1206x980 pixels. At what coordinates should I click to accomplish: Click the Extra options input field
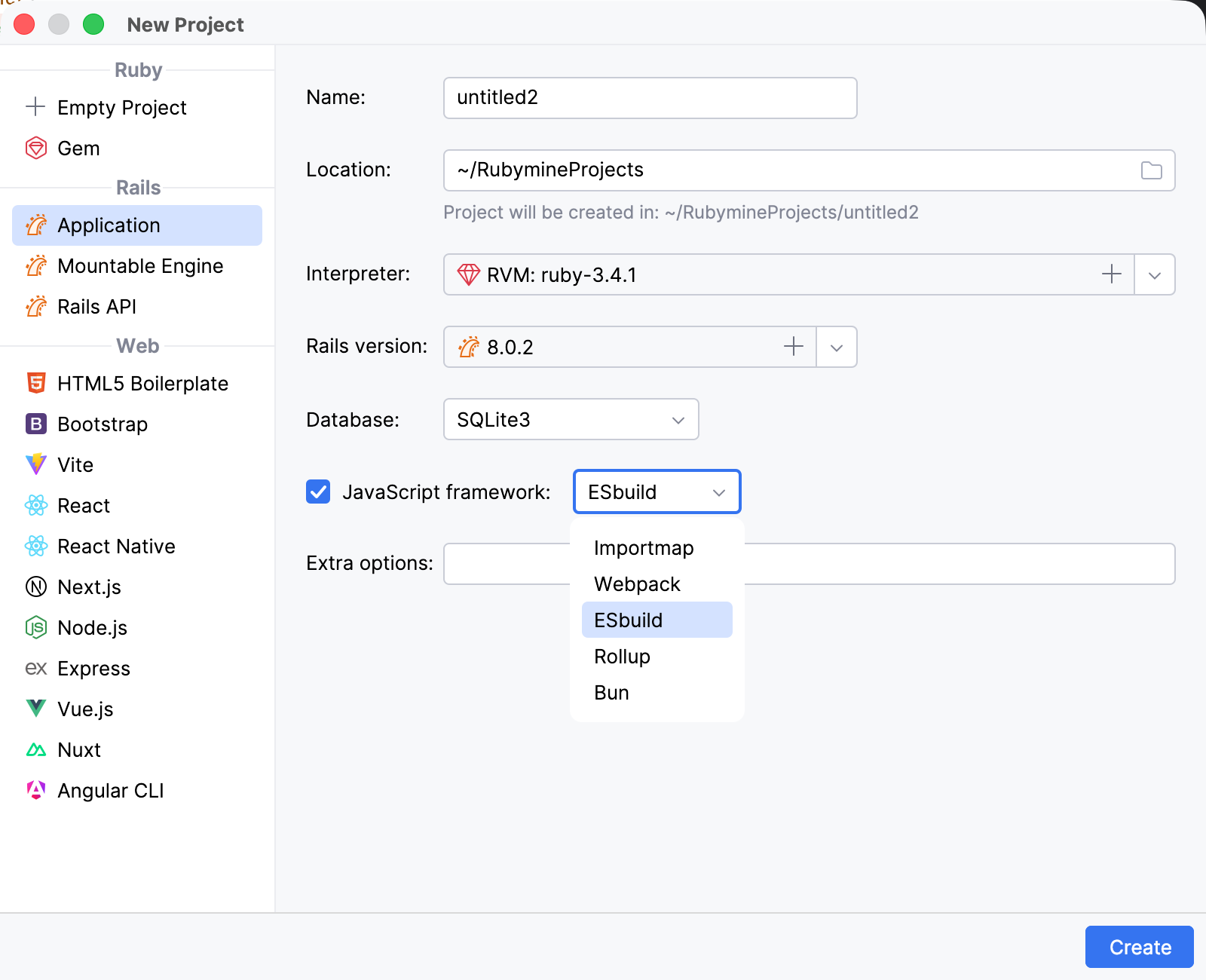(x=809, y=564)
